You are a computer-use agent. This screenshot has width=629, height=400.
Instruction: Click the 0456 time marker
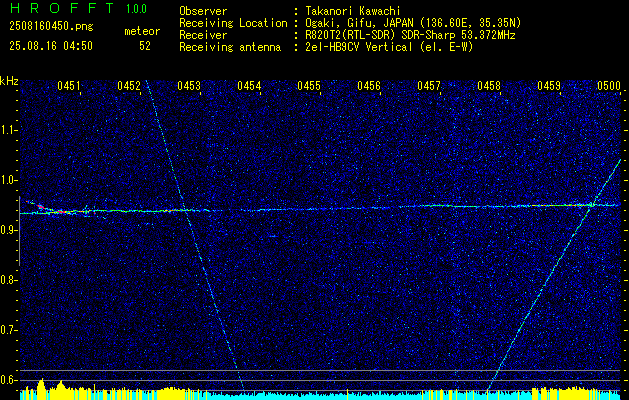pyautogui.click(x=369, y=85)
